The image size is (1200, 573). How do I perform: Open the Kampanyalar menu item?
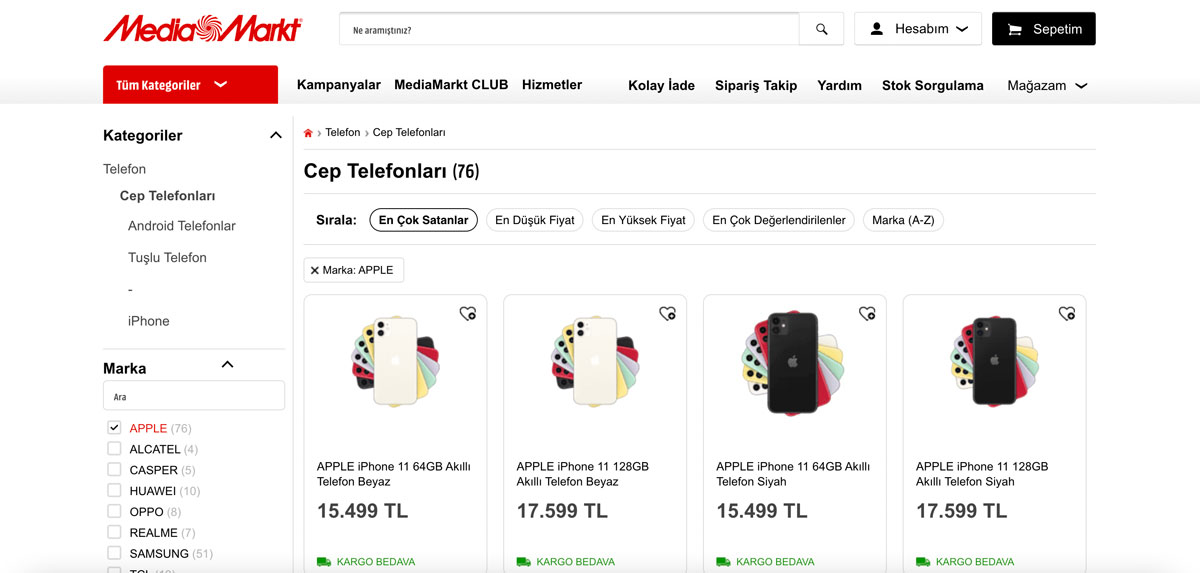click(x=338, y=85)
